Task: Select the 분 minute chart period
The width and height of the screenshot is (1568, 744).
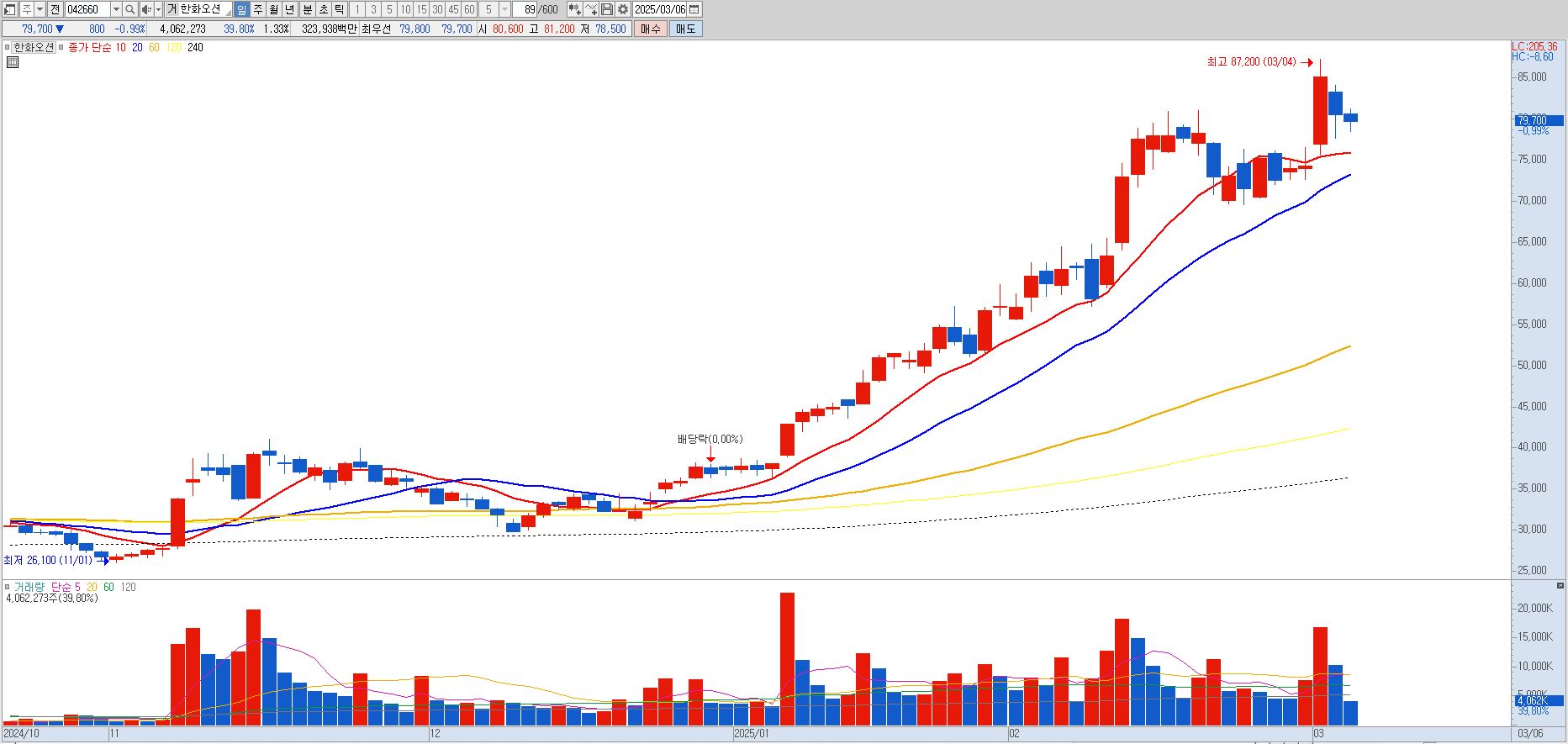Action: (x=307, y=9)
